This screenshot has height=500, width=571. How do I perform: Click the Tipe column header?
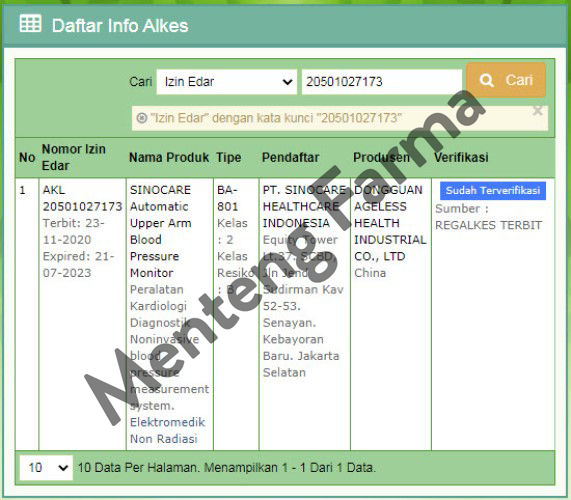(x=229, y=157)
